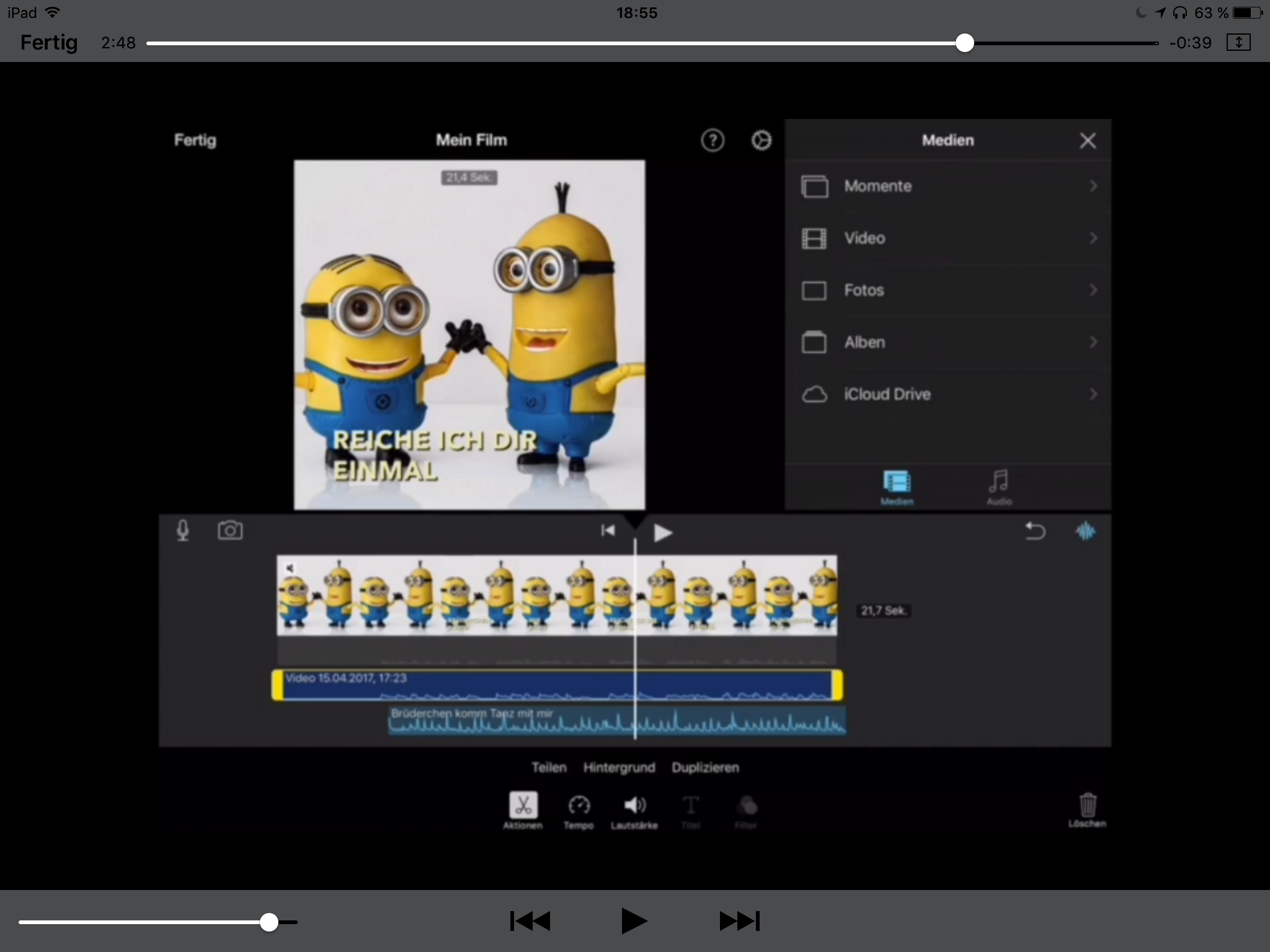This screenshot has width=1270, height=952.
Task: Click the playback position scrubber knob
Action: (964, 43)
